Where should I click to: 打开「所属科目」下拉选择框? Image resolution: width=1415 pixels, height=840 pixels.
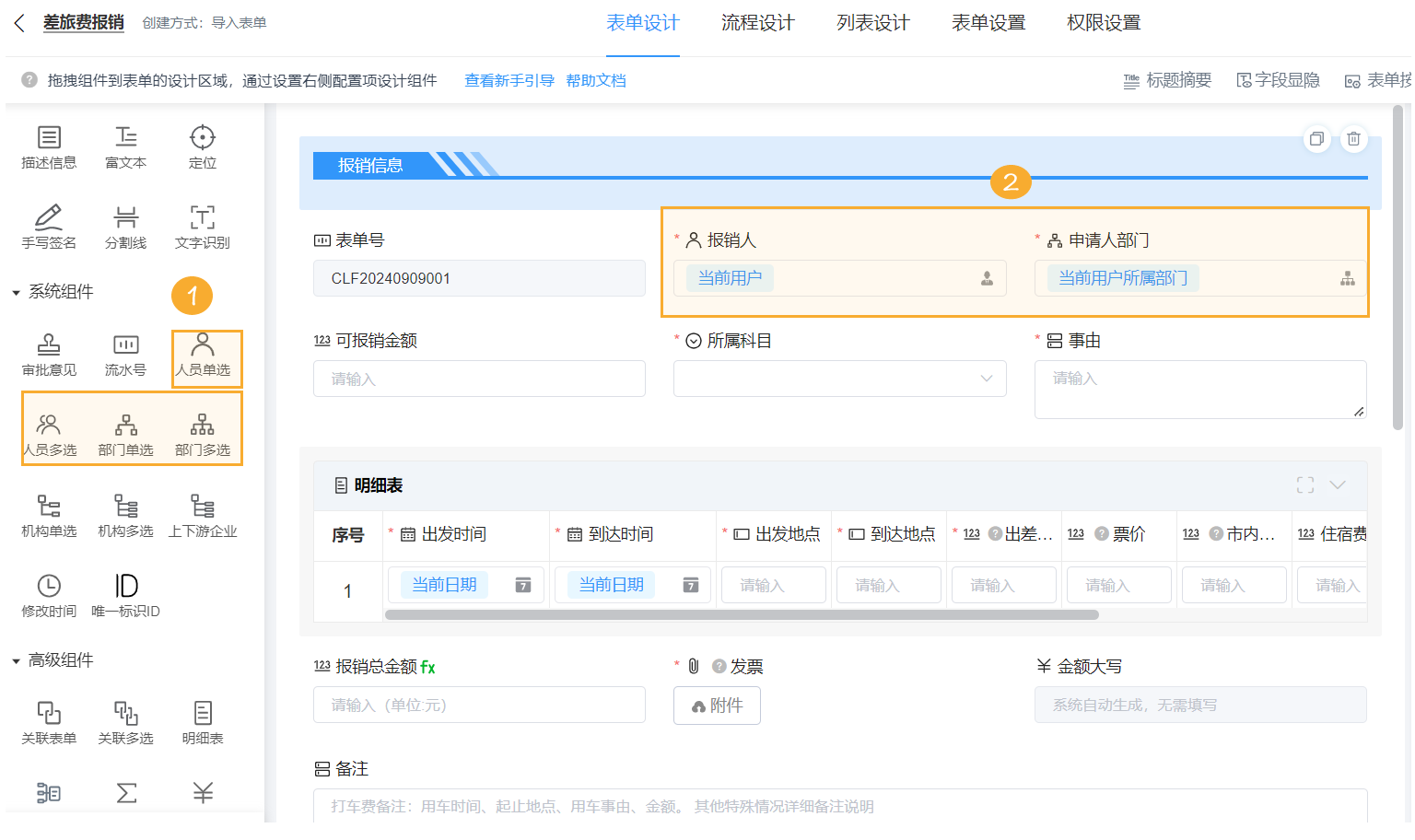(x=839, y=379)
